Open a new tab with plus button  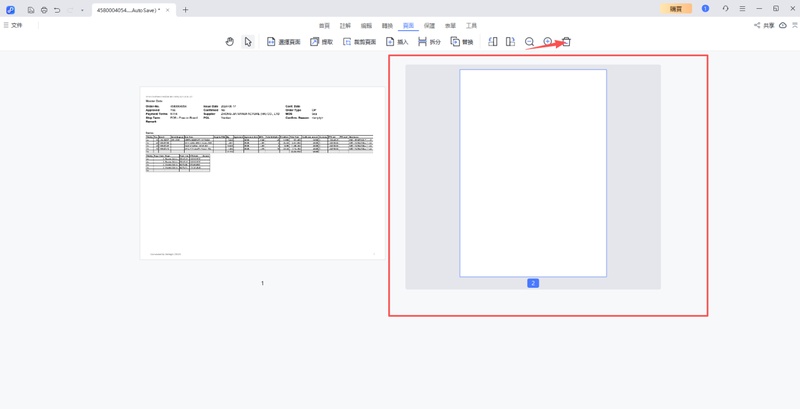[x=185, y=9]
